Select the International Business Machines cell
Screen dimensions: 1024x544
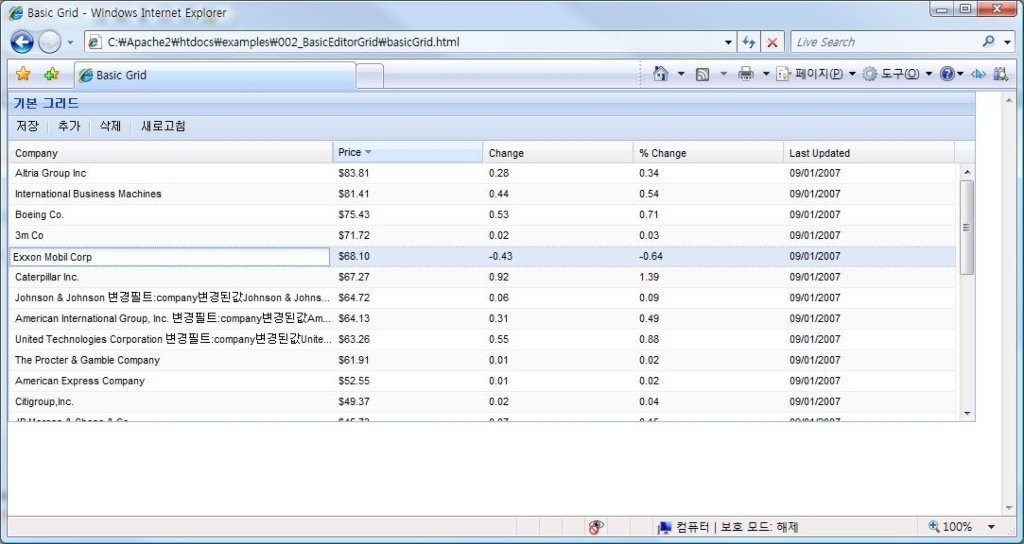(170, 194)
